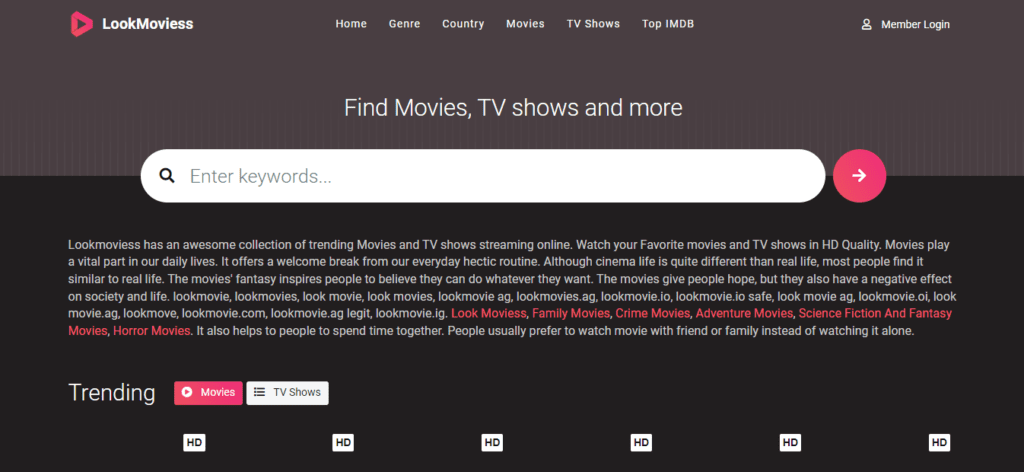The height and width of the screenshot is (472, 1024).
Task: Open the Home menu item
Action: pos(351,24)
